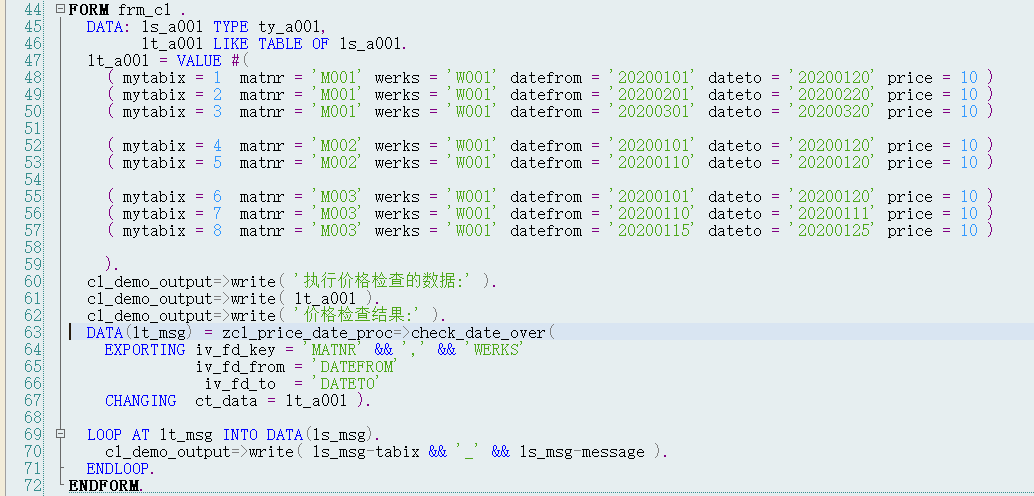
Task: Click line number 72 in the gutter
Action: (x=33, y=486)
